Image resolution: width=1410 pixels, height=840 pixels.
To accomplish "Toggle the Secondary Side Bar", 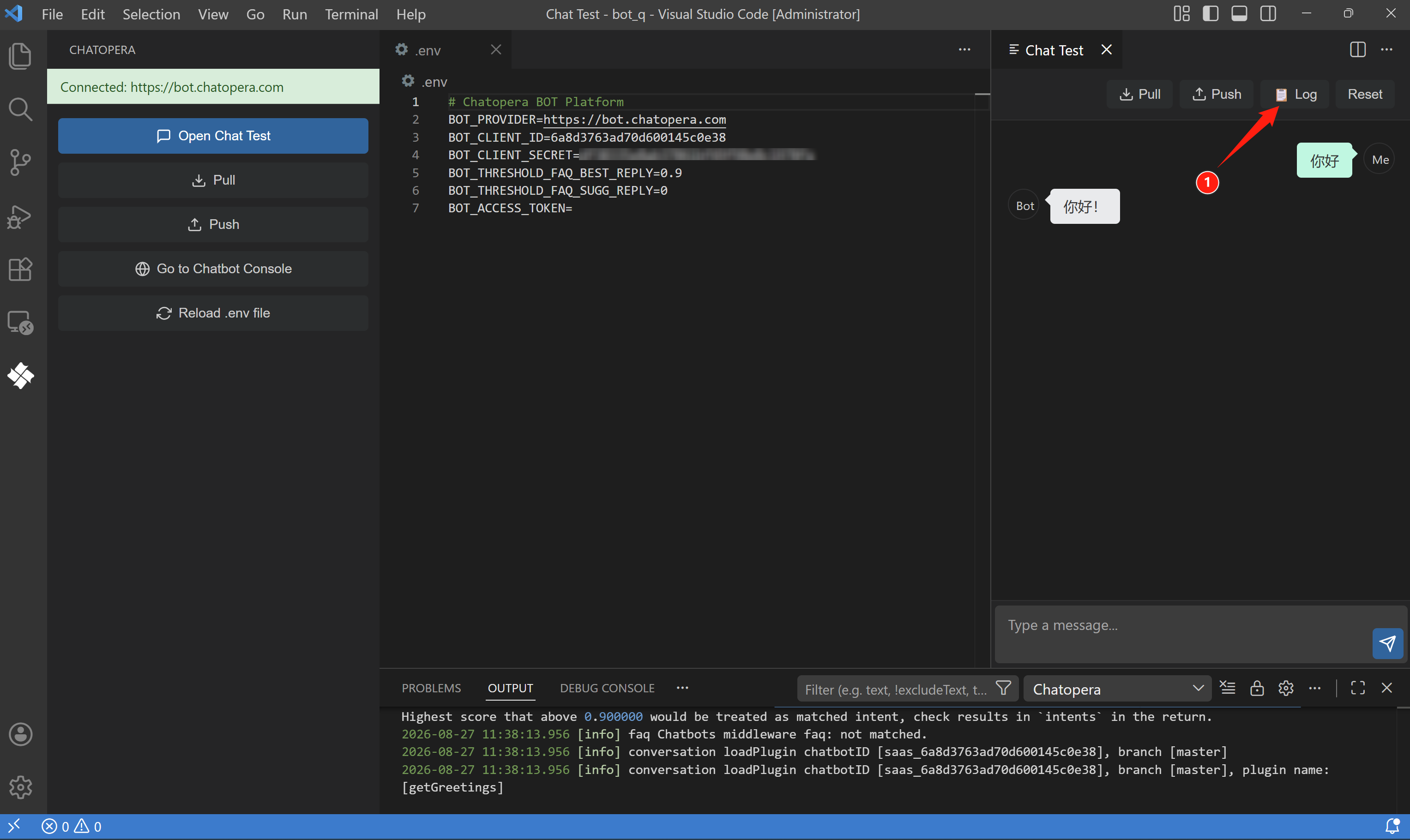I will [1268, 13].
